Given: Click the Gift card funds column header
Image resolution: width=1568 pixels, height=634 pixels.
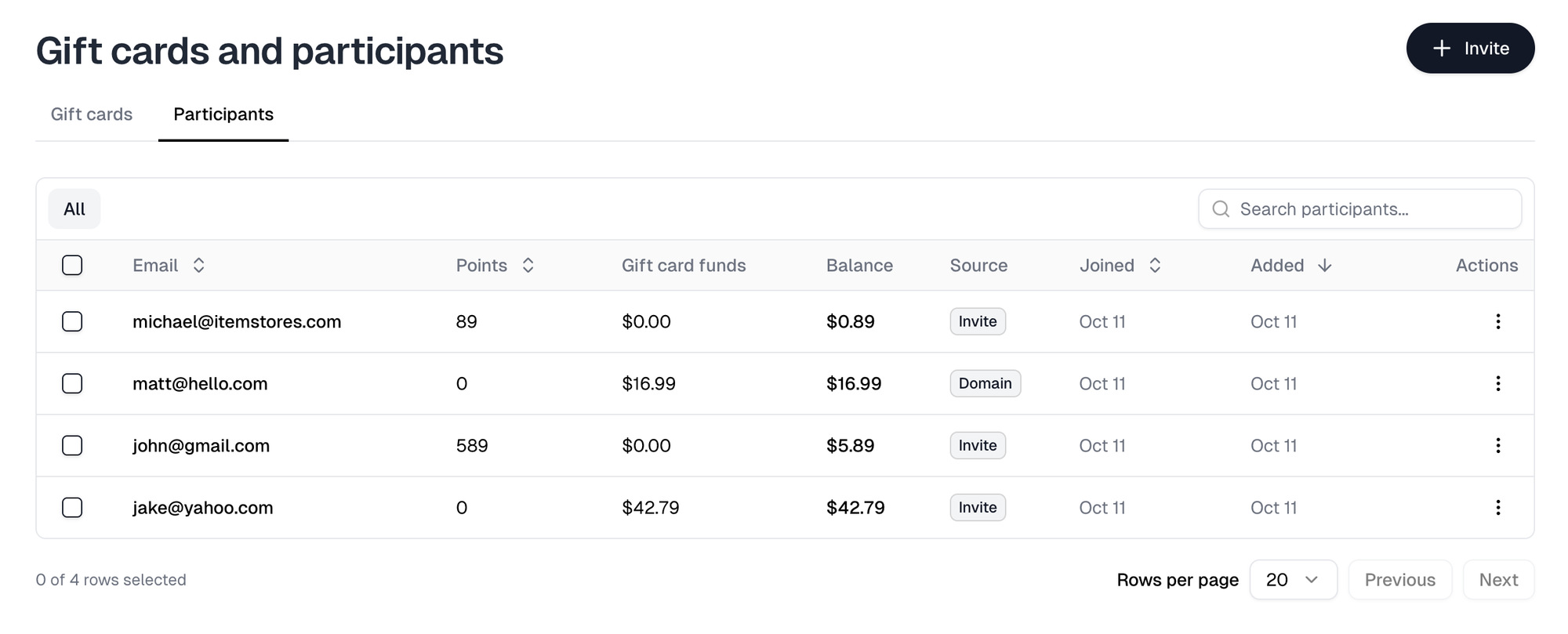Looking at the screenshot, I should (x=684, y=266).
